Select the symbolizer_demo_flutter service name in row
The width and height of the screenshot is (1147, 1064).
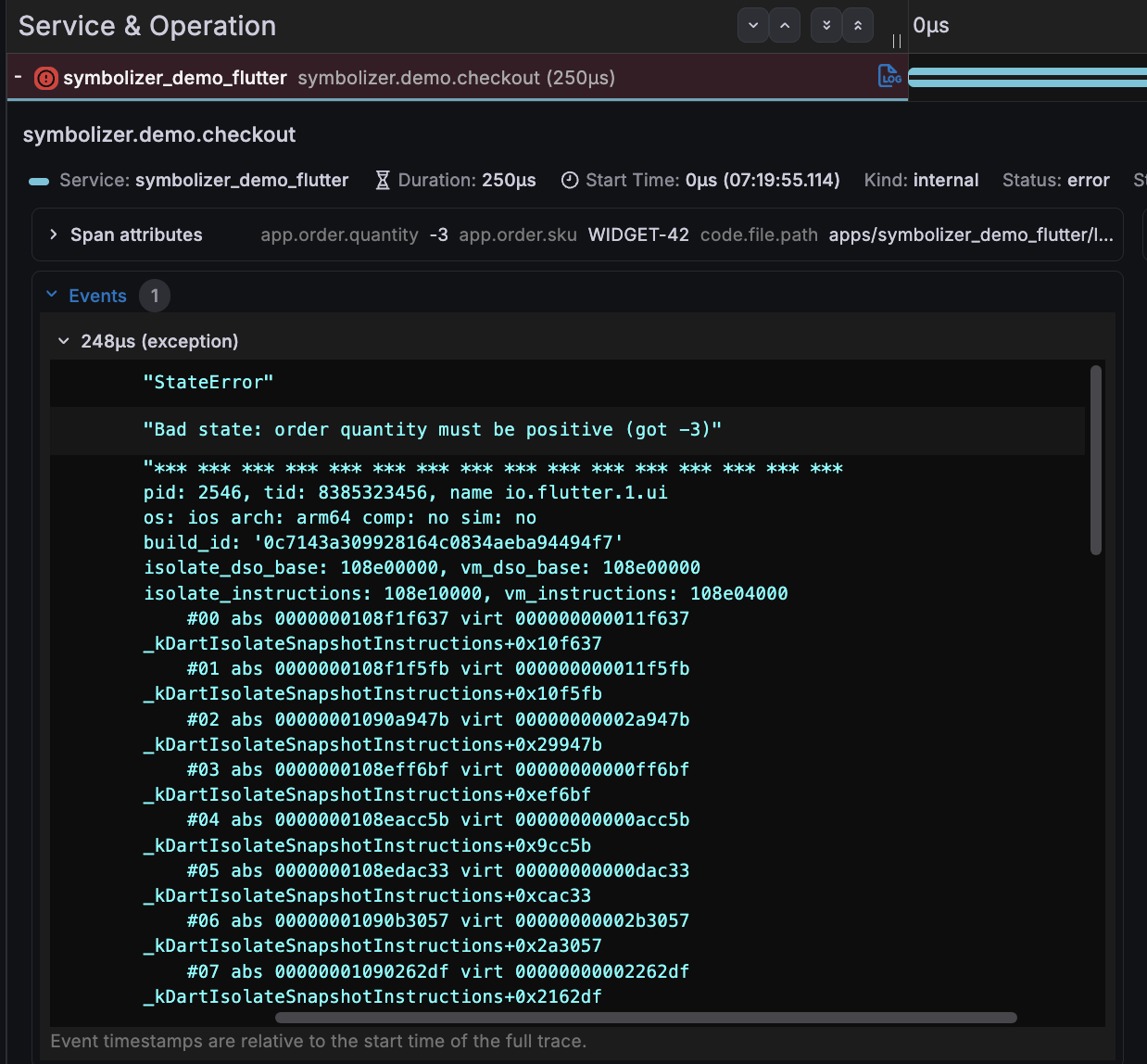[175, 78]
